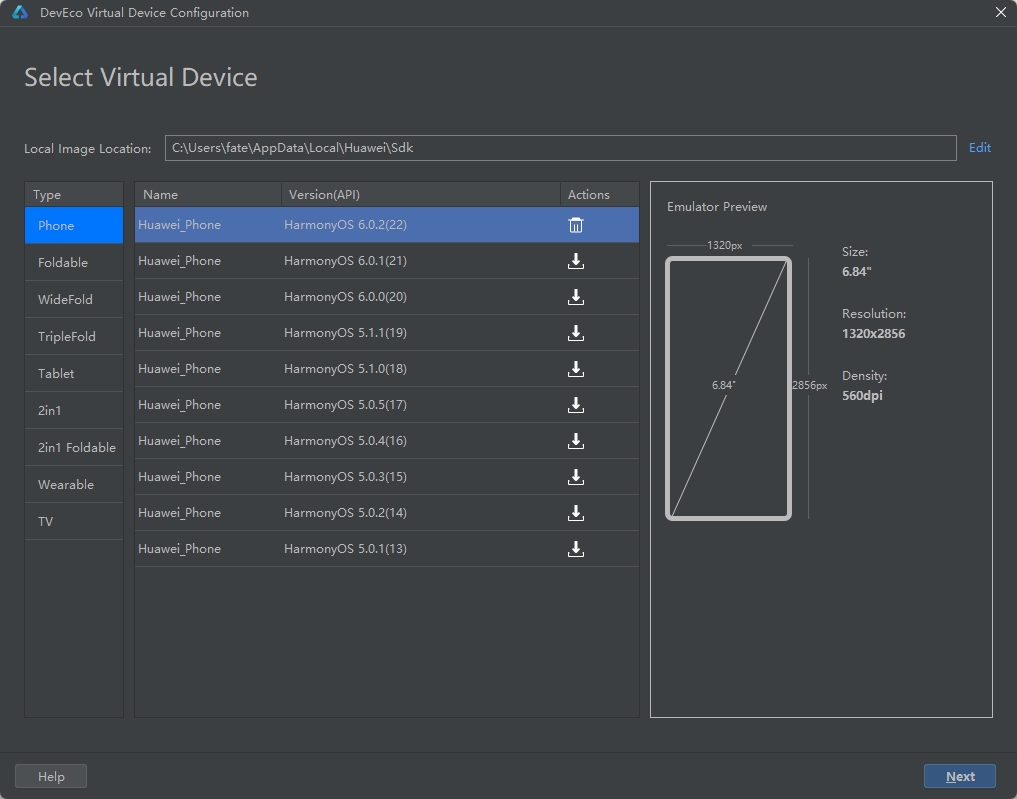This screenshot has height=799, width=1017.
Task: Click the phone outline in Emulator Preview
Action: (x=728, y=388)
